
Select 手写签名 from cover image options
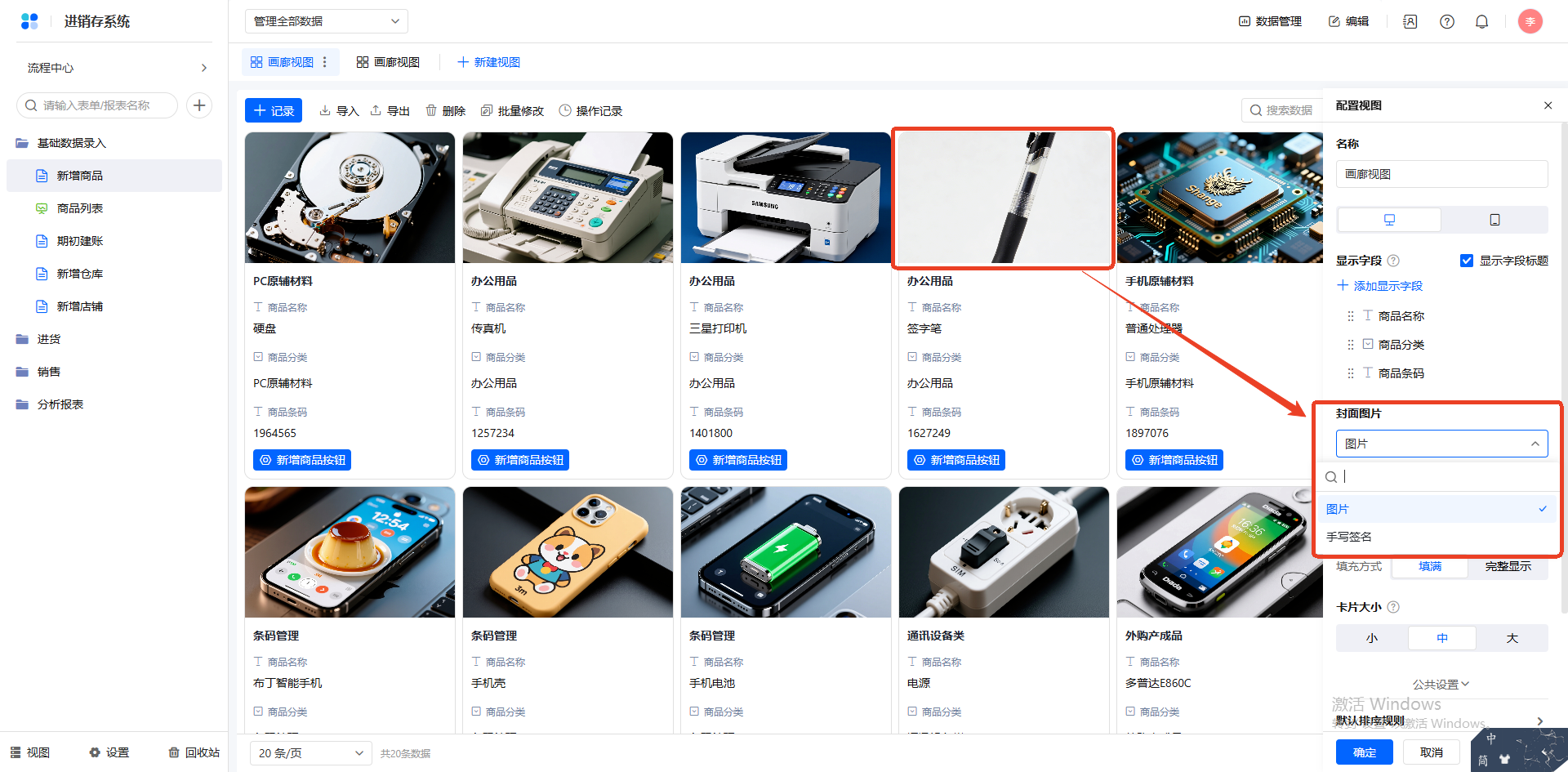1349,537
